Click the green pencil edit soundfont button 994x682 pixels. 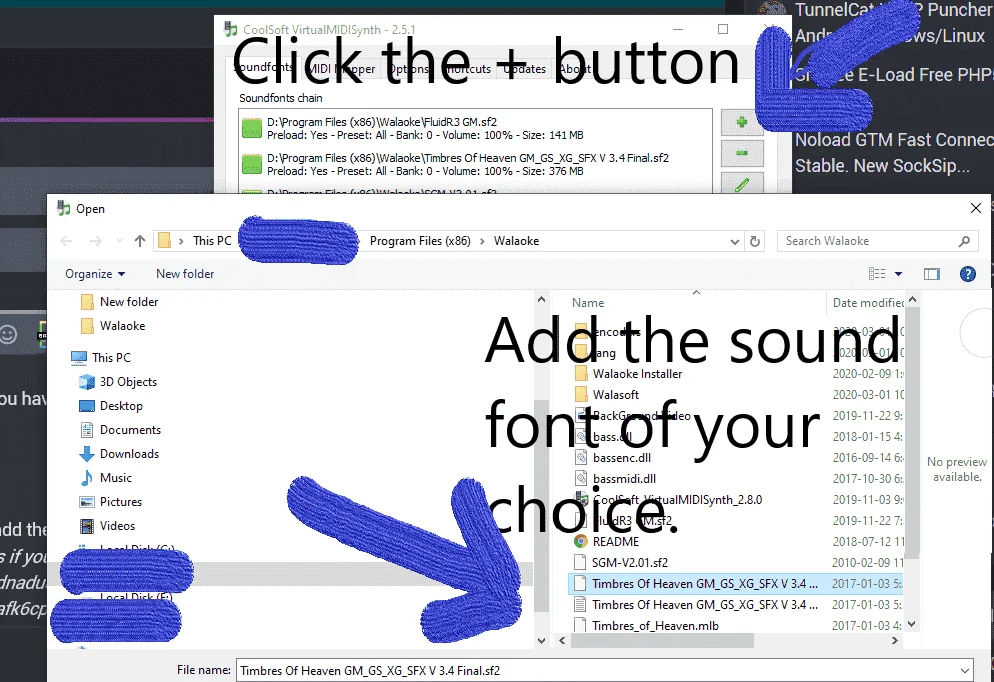(742, 183)
